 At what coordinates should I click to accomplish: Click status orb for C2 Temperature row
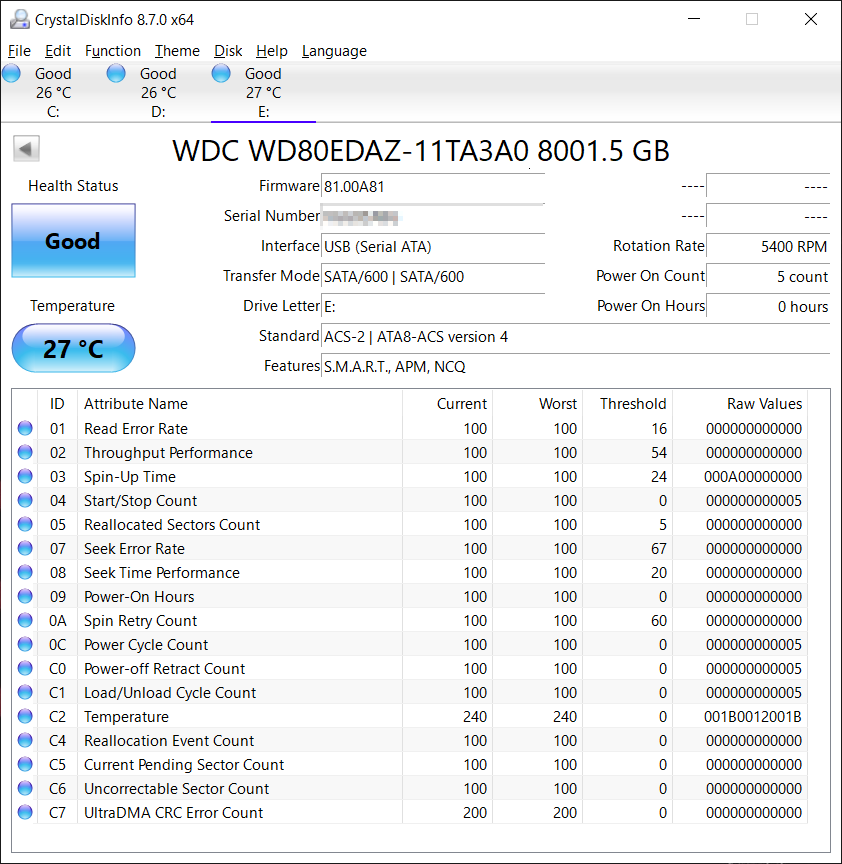[x=25, y=716]
